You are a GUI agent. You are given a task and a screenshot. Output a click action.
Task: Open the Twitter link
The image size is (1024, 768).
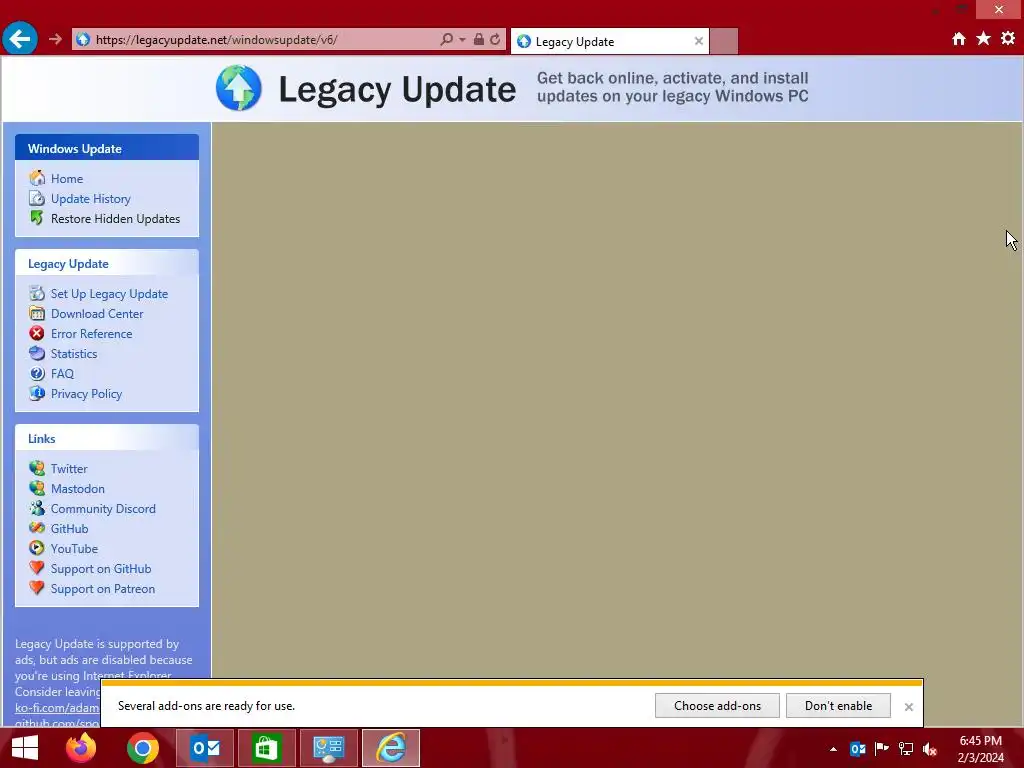click(69, 469)
